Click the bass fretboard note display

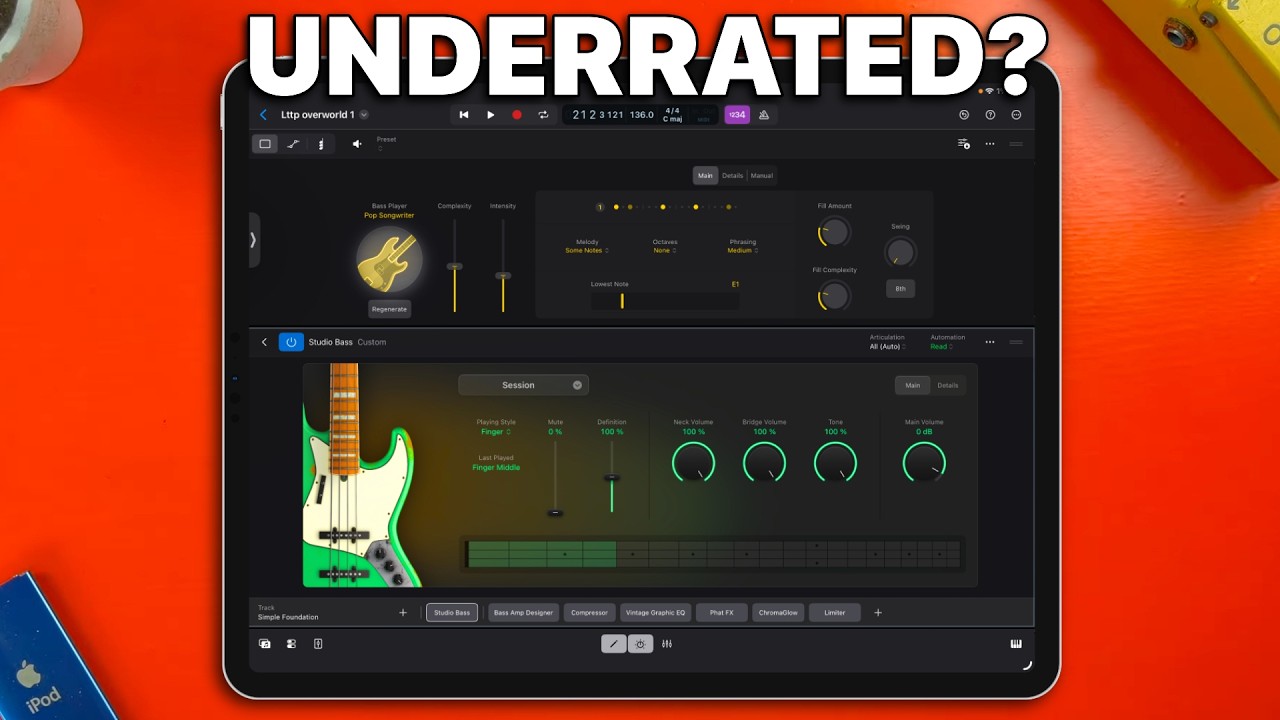pos(714,554)
